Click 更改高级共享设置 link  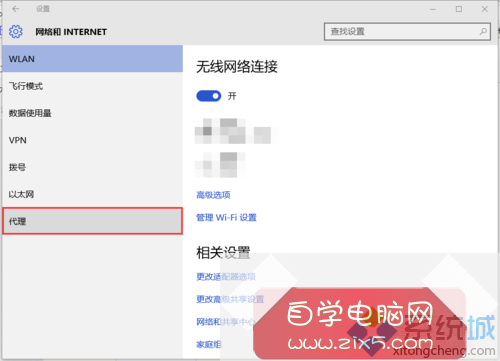(230, 299)
